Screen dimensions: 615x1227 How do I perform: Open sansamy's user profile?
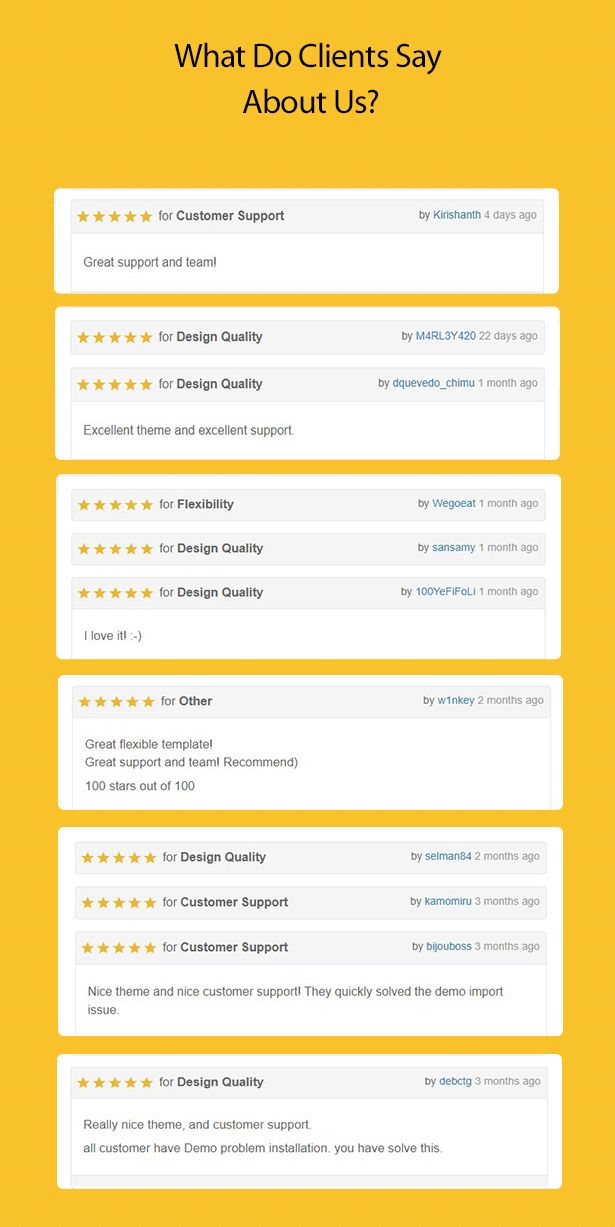(454, 548)
